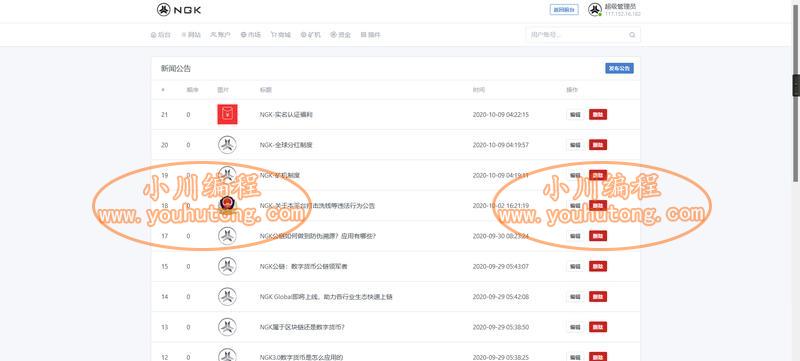Viewport: 800px width, 361px height.
Task: Open the 矿机 navigation menu
Action: coord(311,35)
